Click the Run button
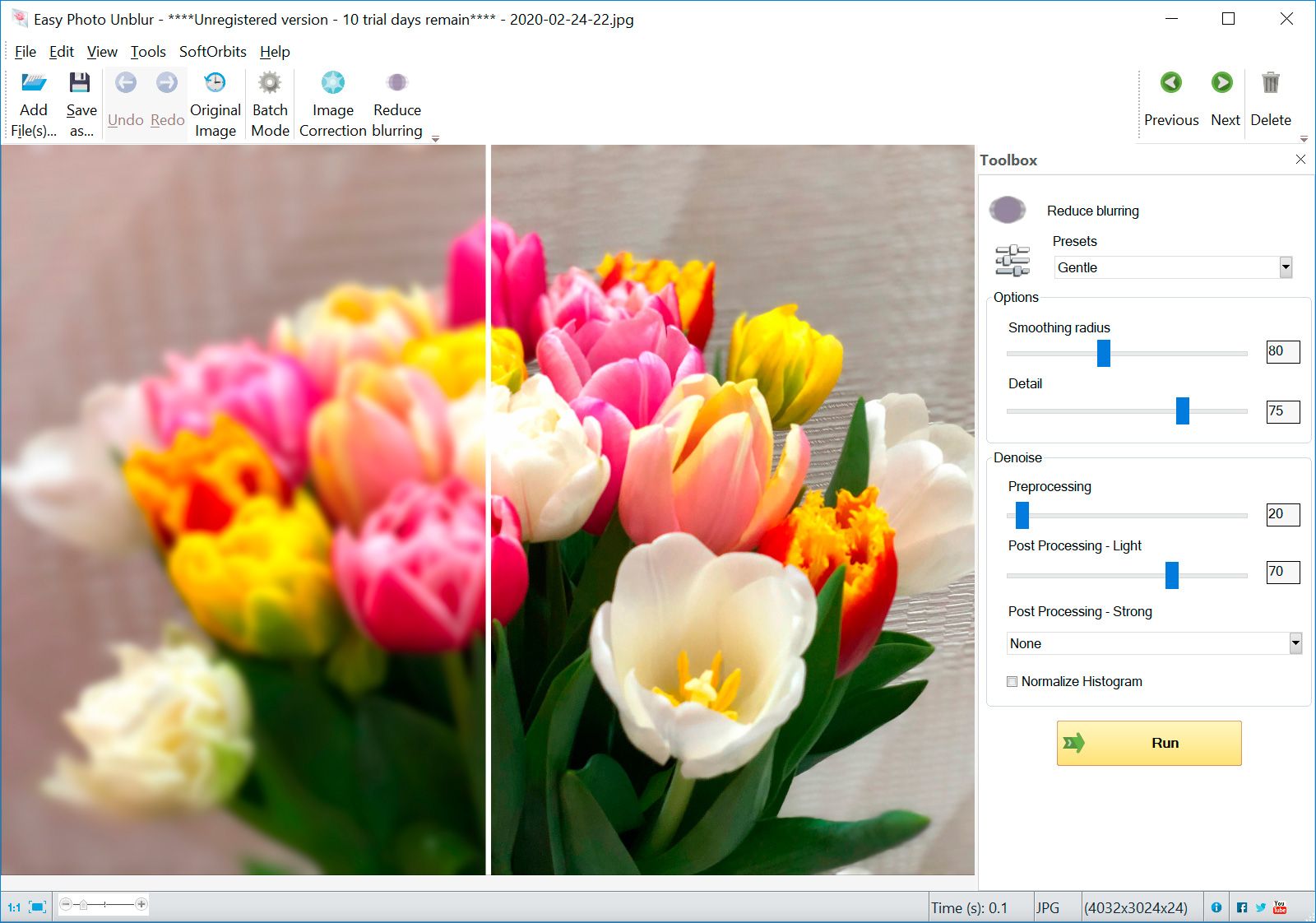 point(1148,742)
